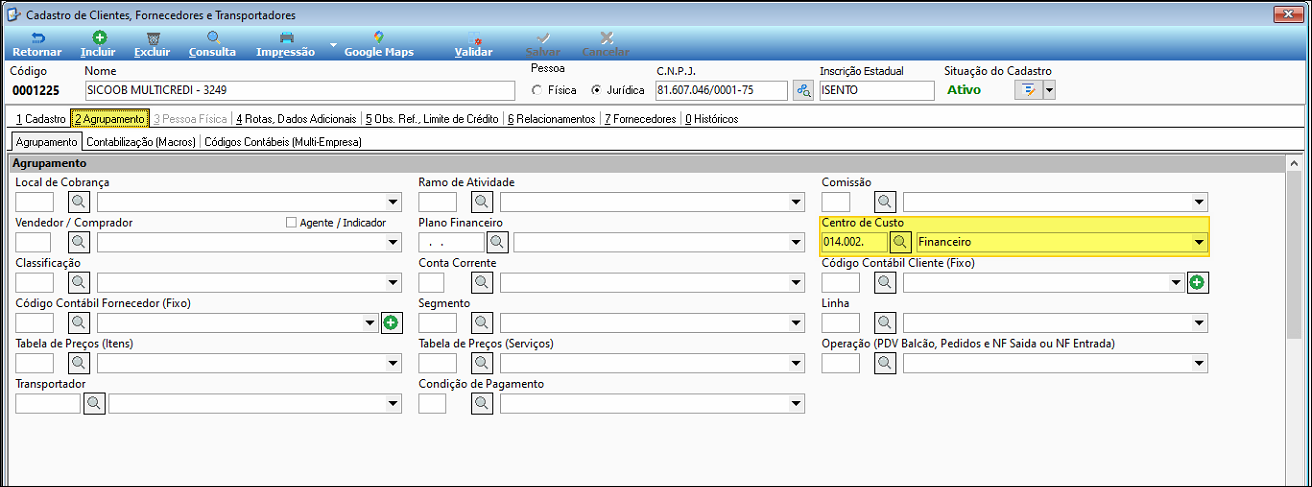The width and height of the screenshot is (1312, 487).
Task: Click the C.N.P.J. number field
Action: 721,90
